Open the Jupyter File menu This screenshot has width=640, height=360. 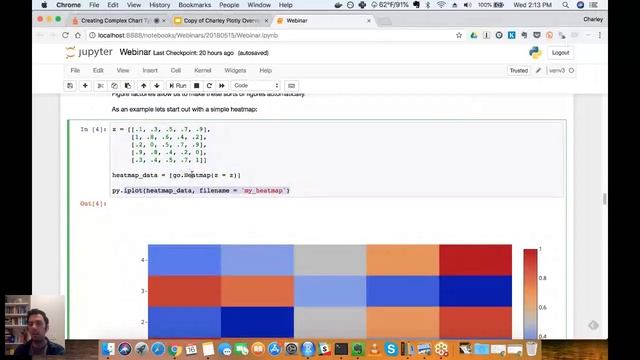[x=75, y=71]
